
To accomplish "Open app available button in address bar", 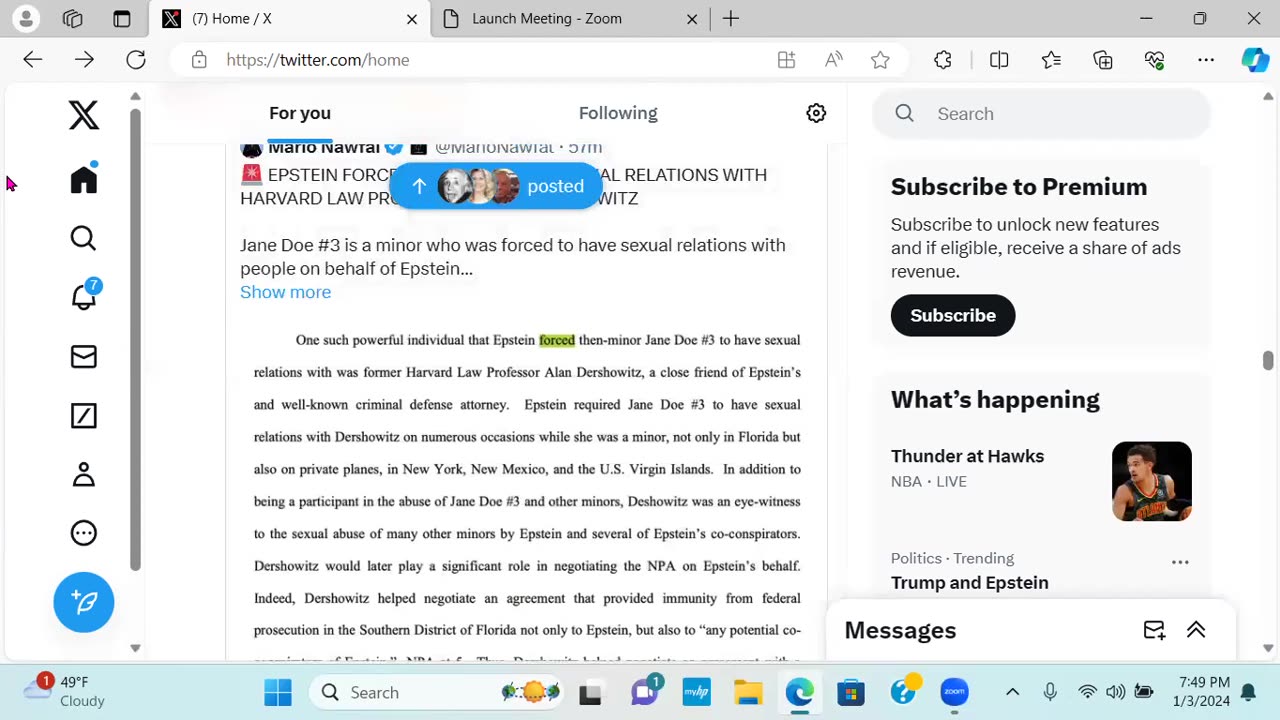I will 786,60.
